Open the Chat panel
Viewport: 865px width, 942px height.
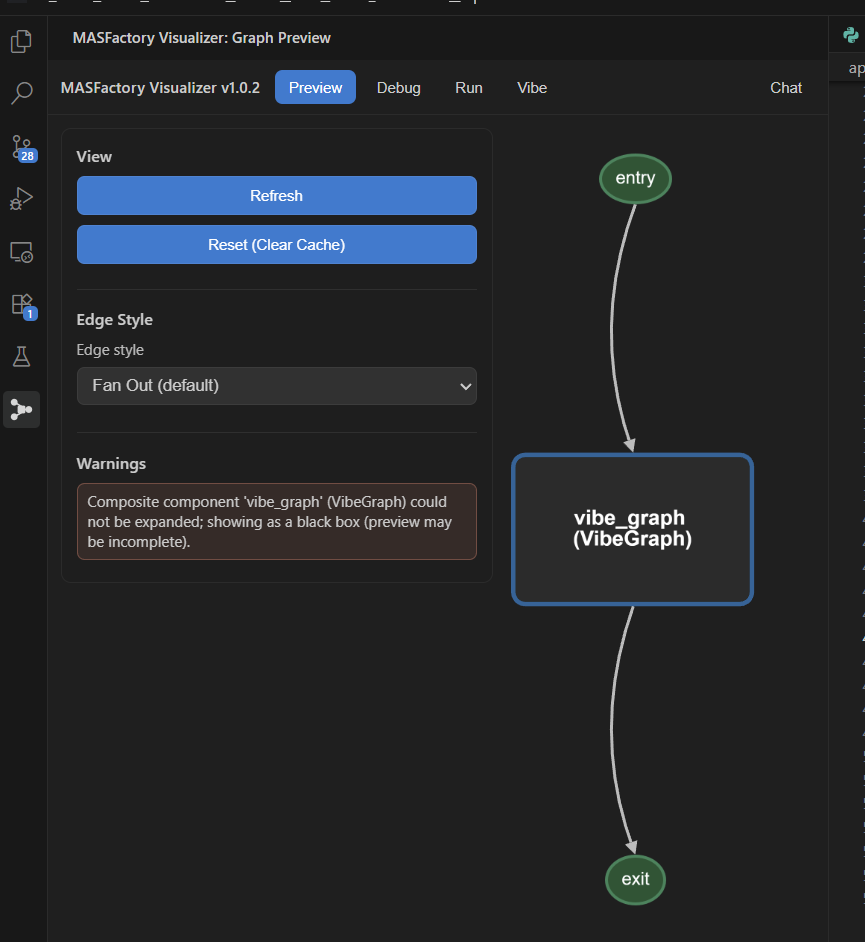pyautogui.click(x=785, y=88)
